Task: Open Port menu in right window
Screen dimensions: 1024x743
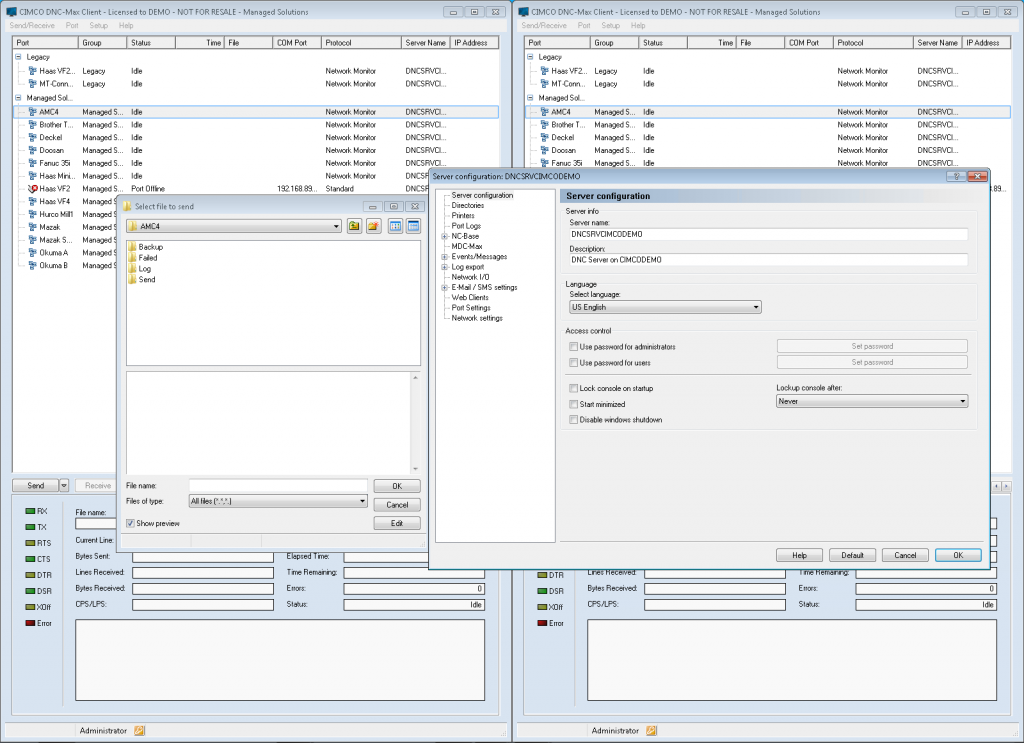Action: tap(584, 25)
